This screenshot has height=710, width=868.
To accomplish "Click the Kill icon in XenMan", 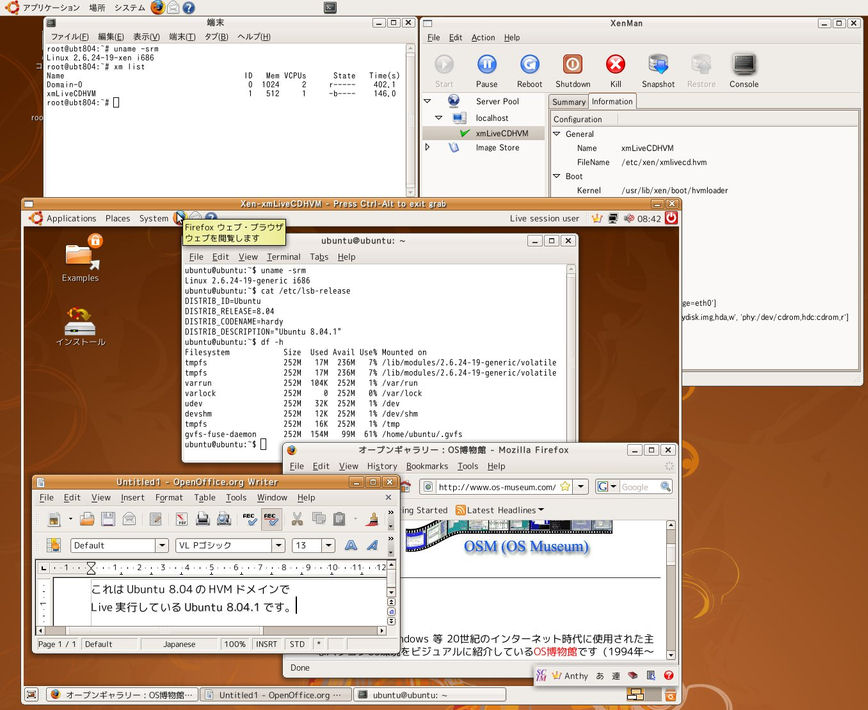I will [616, 65].
